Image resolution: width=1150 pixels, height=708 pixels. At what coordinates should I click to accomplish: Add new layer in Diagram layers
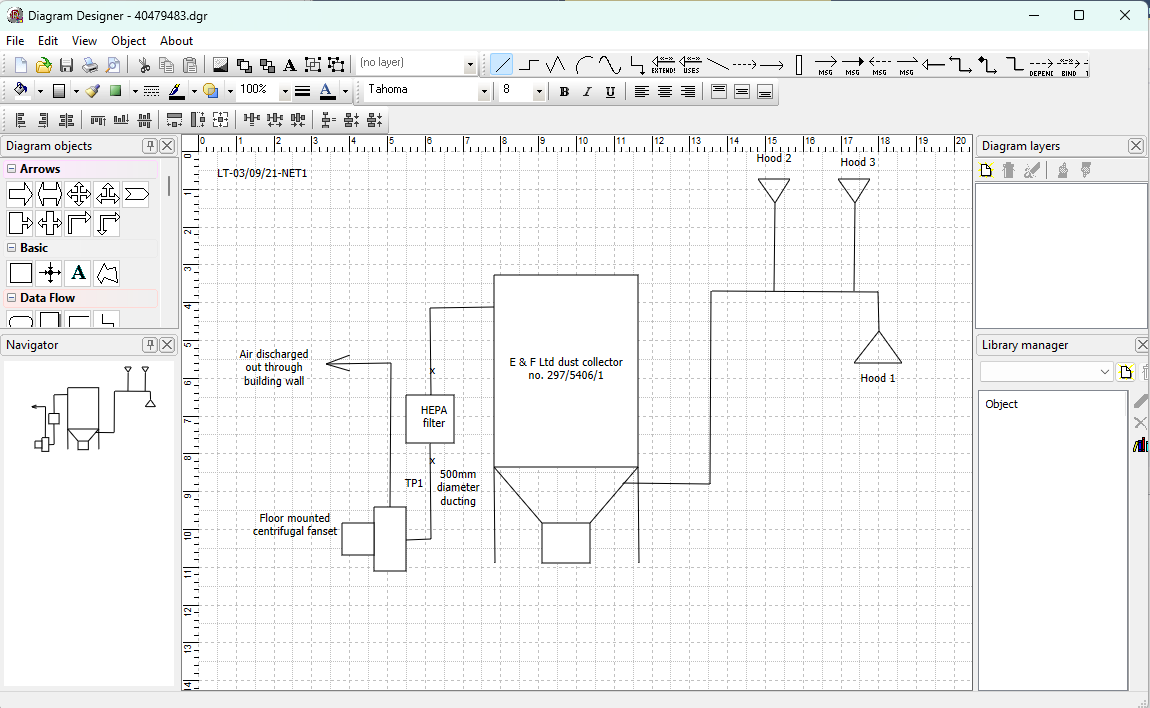(x=986, y=171)
